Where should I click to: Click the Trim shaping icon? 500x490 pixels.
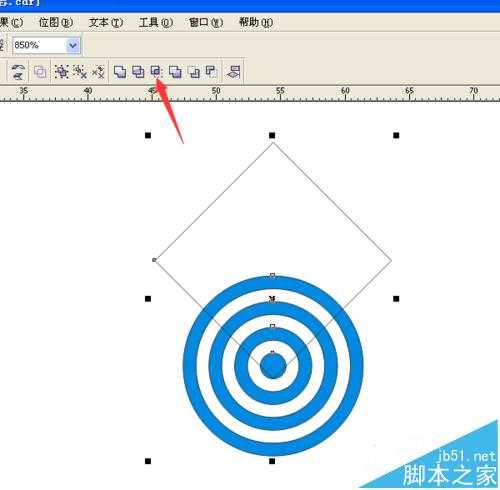click(x=138, y=71)
